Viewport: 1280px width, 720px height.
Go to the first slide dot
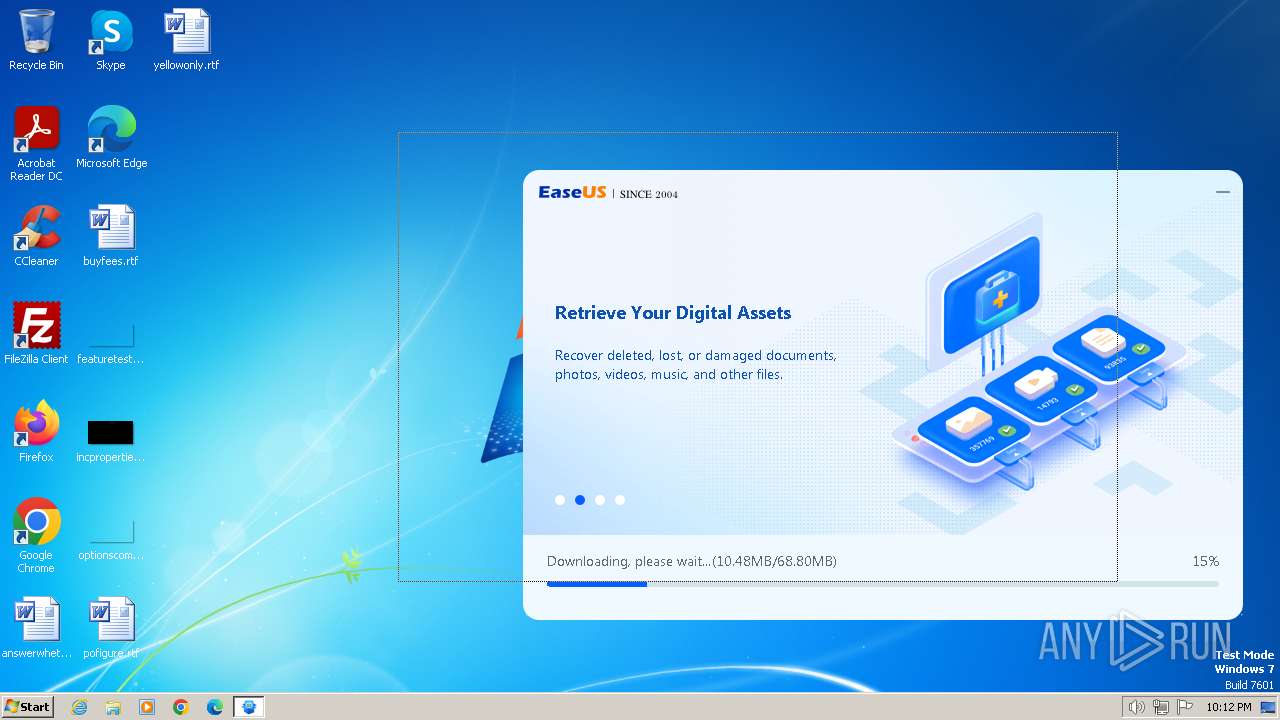click(x=560, y=500)
